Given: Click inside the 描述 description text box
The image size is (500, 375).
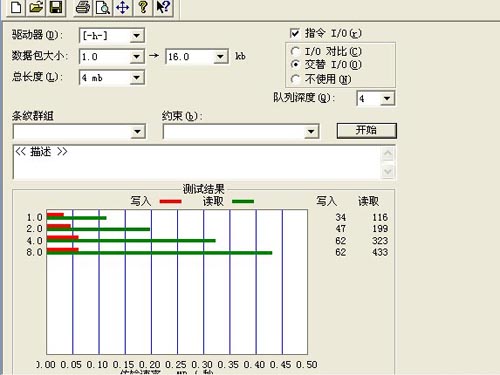Looking at the screenshot, I should coord(197,162).
